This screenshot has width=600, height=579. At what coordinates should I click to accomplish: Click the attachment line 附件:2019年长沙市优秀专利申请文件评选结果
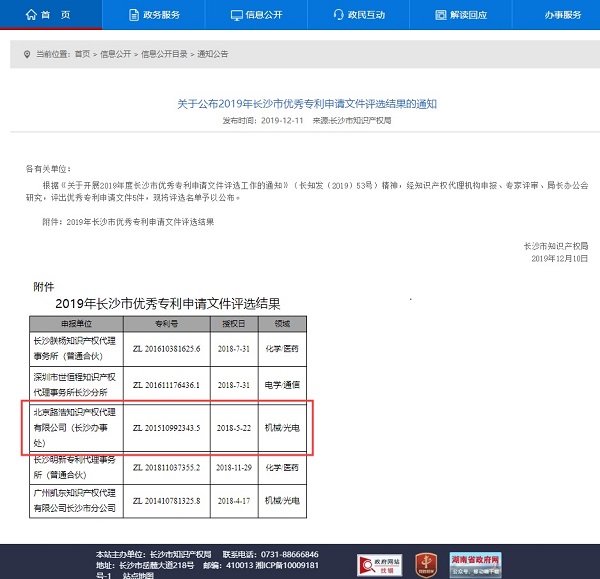(128, 222)
